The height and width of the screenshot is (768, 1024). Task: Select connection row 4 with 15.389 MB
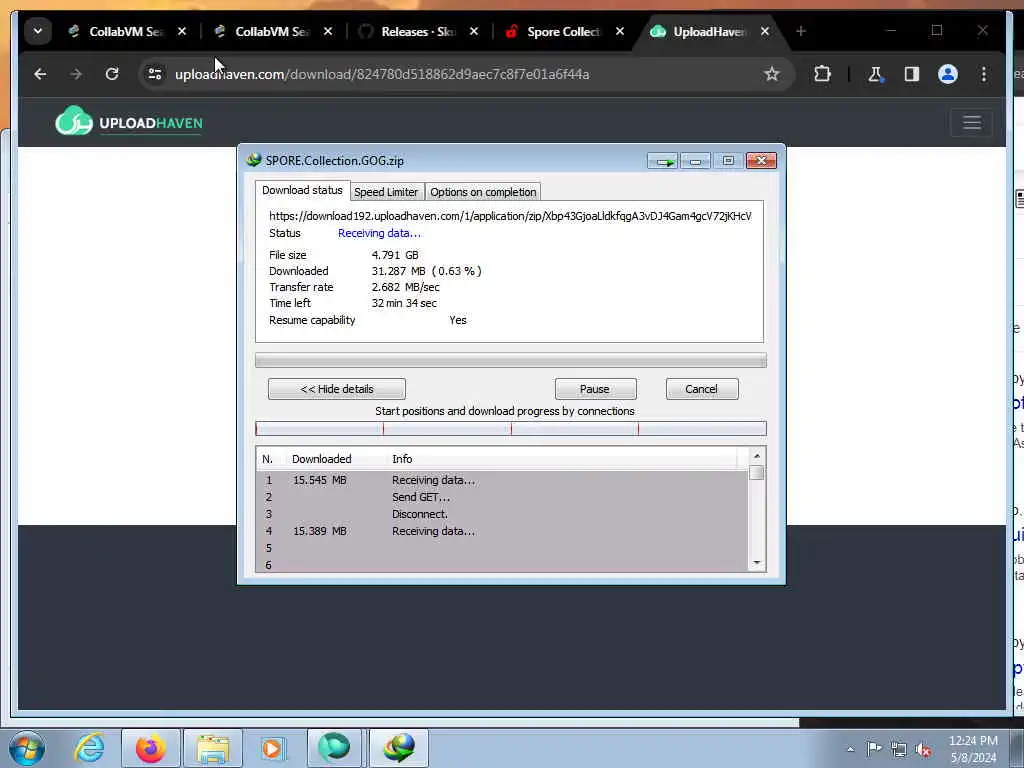point(502,531)
